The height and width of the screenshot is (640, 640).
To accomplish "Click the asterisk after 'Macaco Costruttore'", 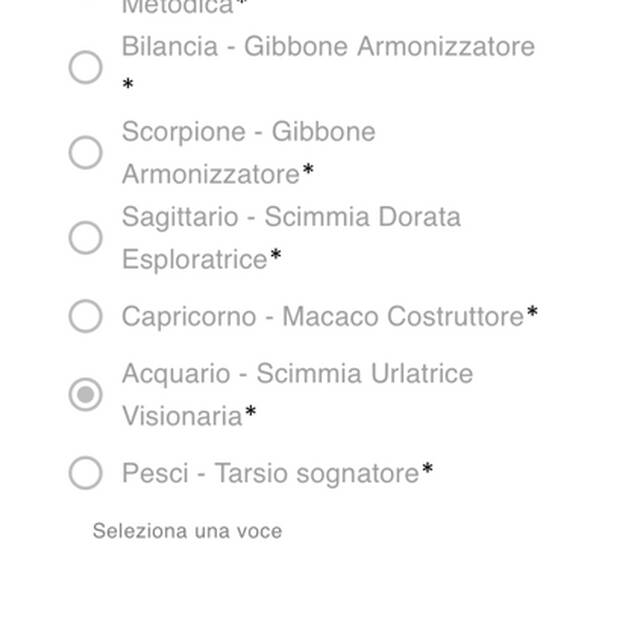I will coord(532,315).
